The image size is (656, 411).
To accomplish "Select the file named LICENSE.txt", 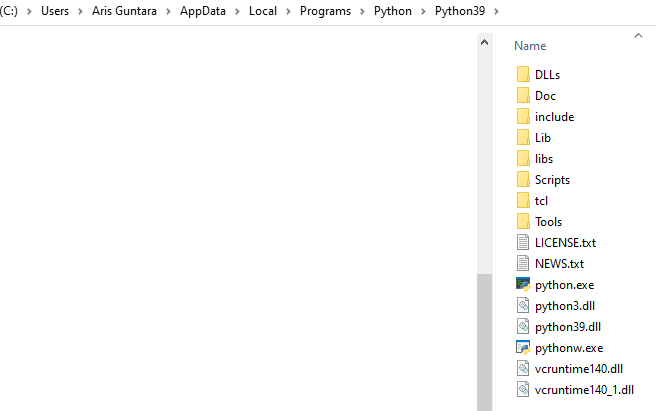I will (565, 243).
